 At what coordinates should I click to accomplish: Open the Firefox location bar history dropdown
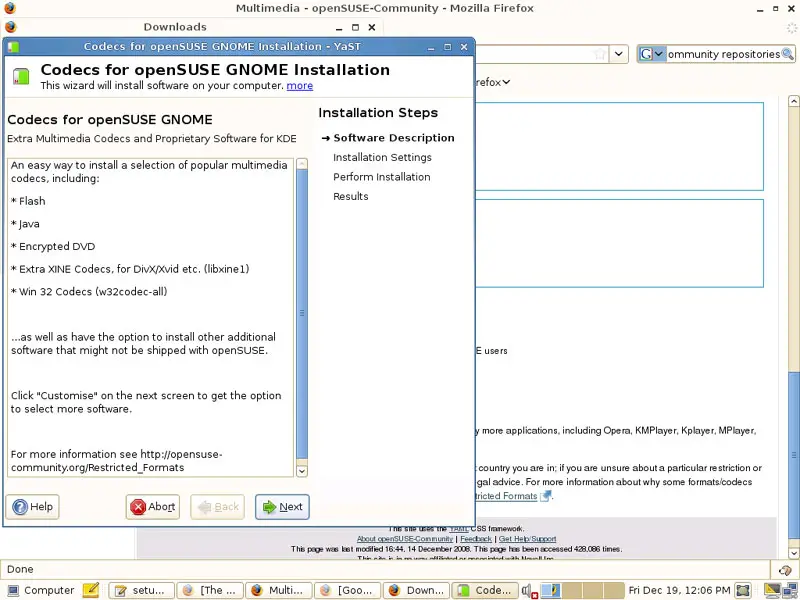618,54
